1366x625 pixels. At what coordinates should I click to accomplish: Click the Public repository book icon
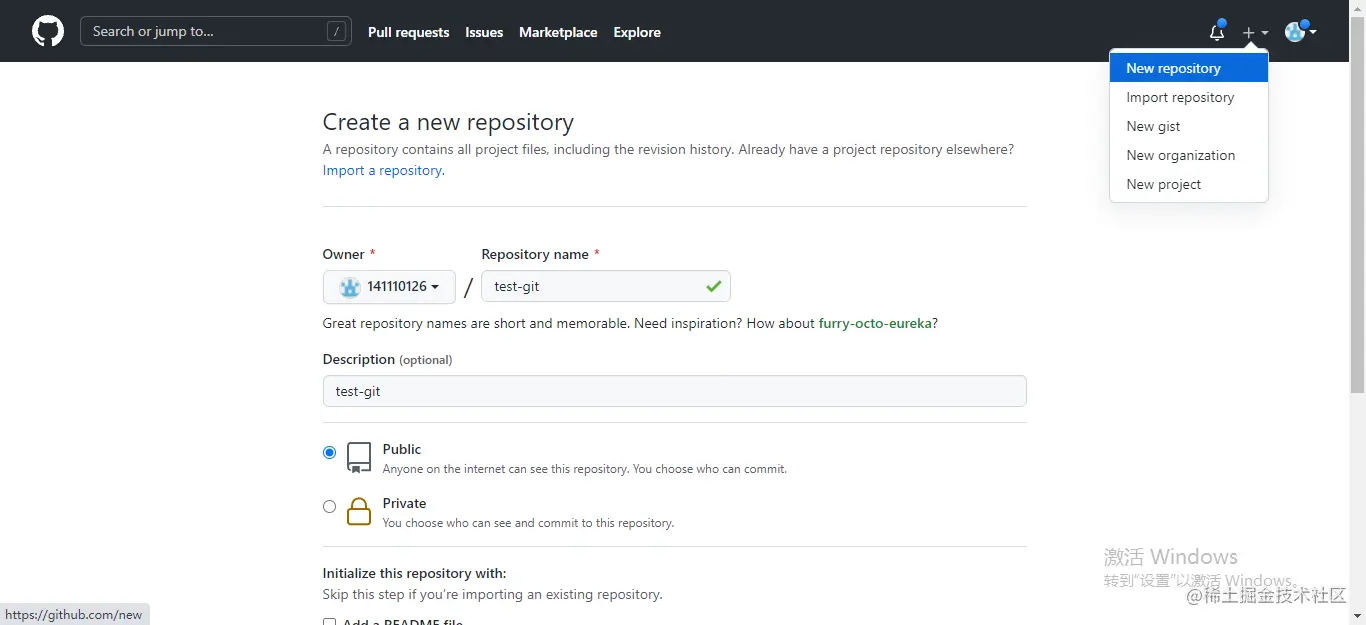pos(359,457)
